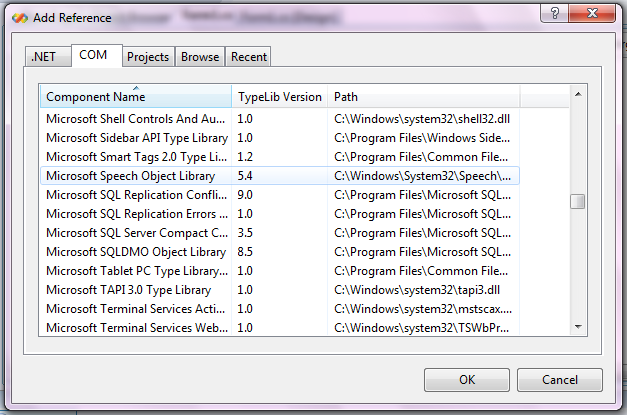
Task: Select the COM tab
Action: (96, 56)
